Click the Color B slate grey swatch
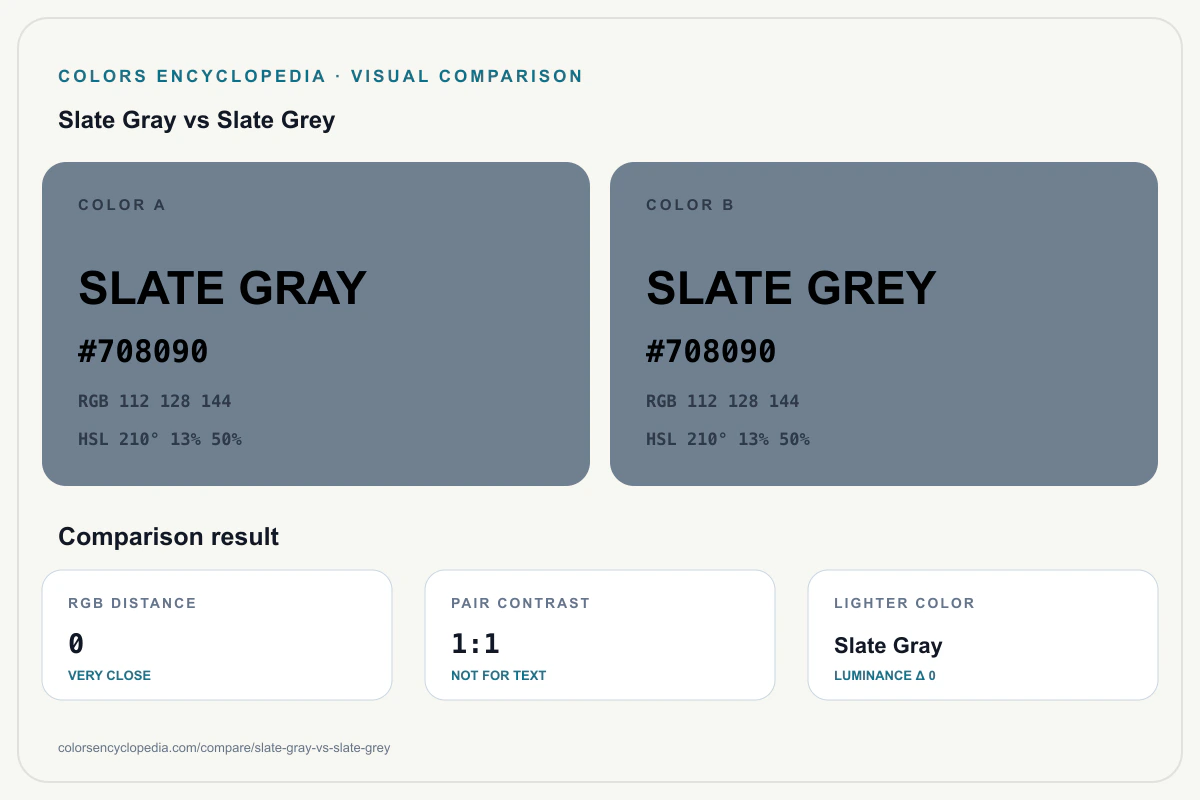This screenshot has width=1200, height=800. pos(884,324)
